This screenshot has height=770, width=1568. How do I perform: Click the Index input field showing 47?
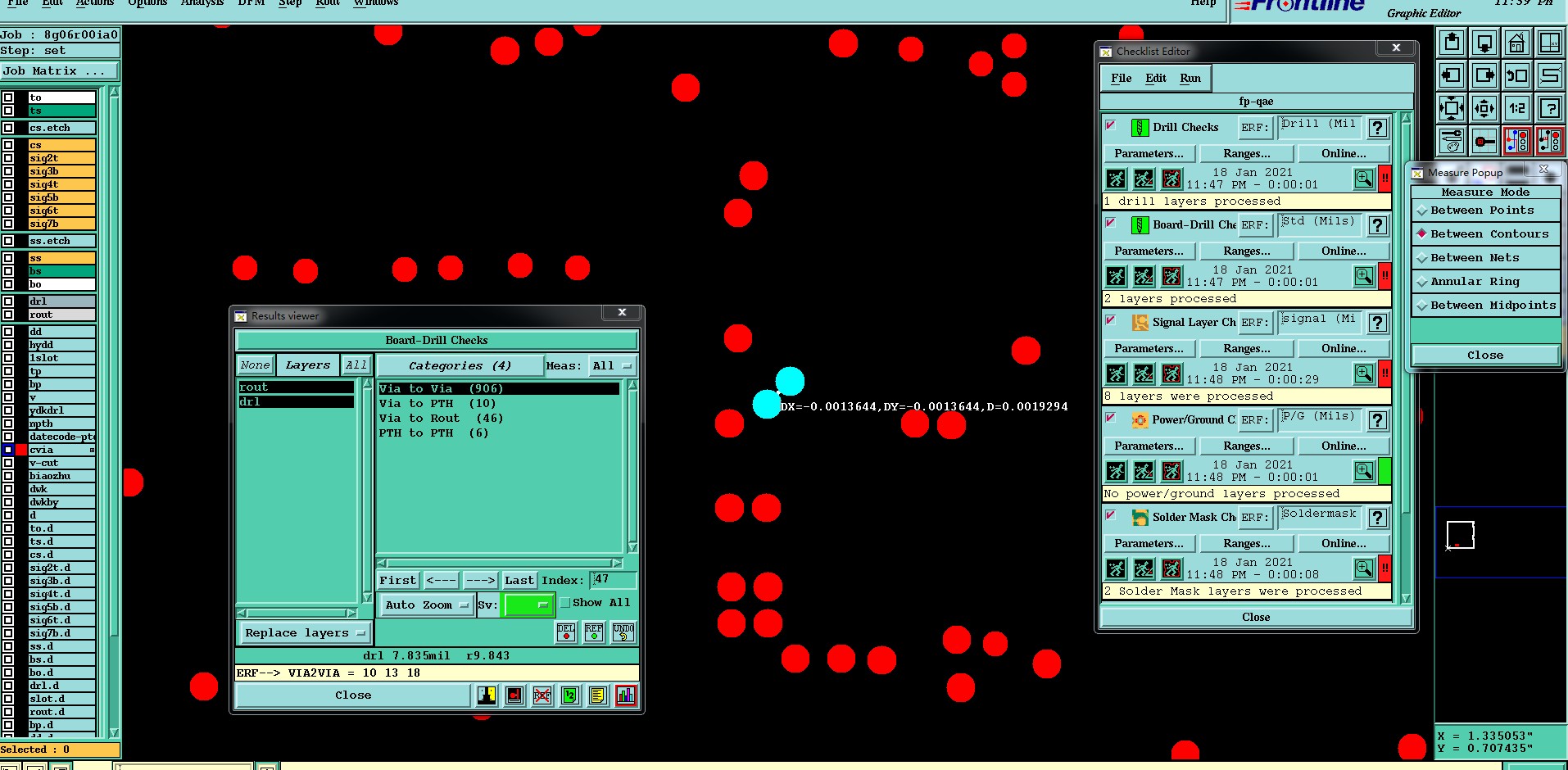coord(613,580)
